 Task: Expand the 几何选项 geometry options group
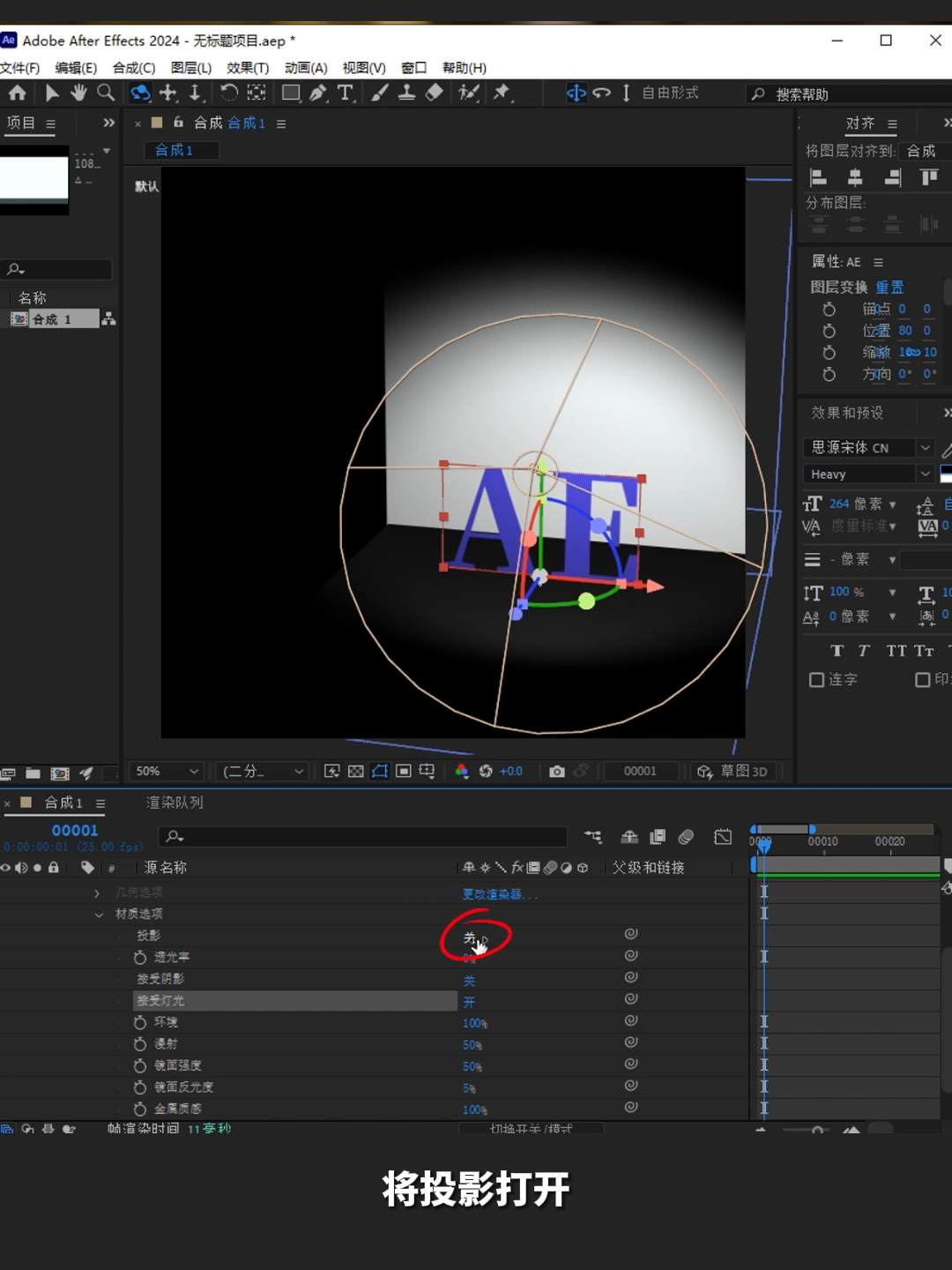coord(97,893)
